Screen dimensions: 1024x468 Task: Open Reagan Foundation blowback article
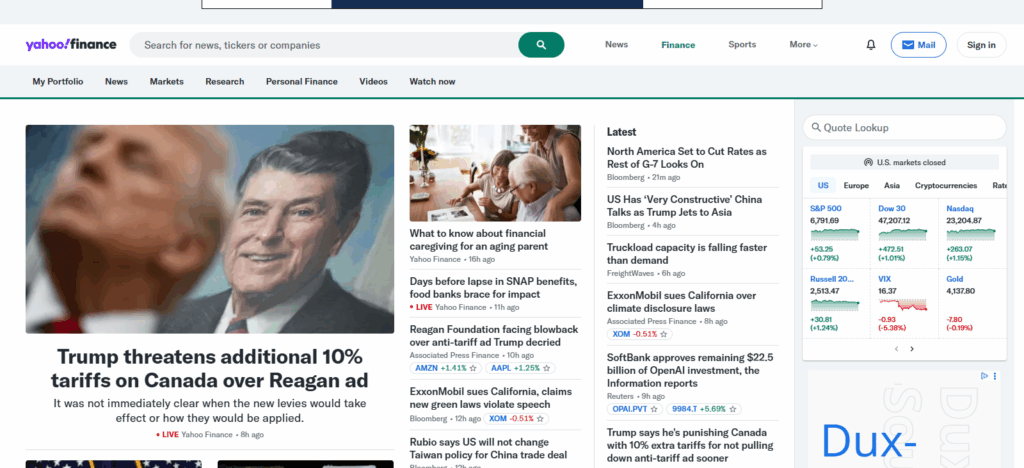coord(494,335)
